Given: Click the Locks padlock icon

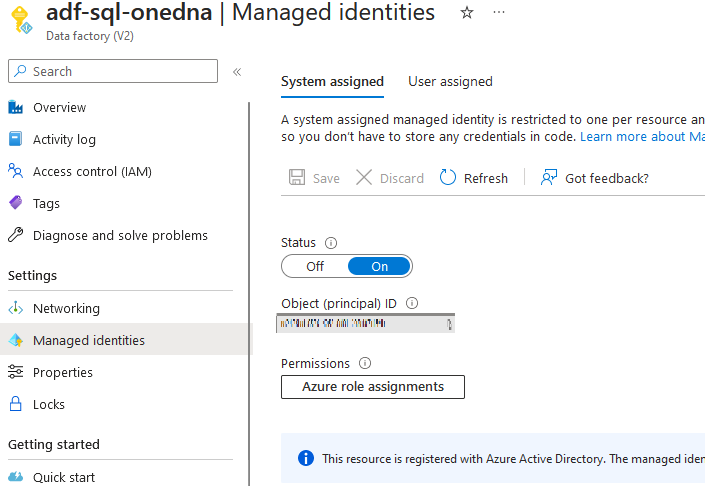Looking at the screenshot, I should (16, 404).
